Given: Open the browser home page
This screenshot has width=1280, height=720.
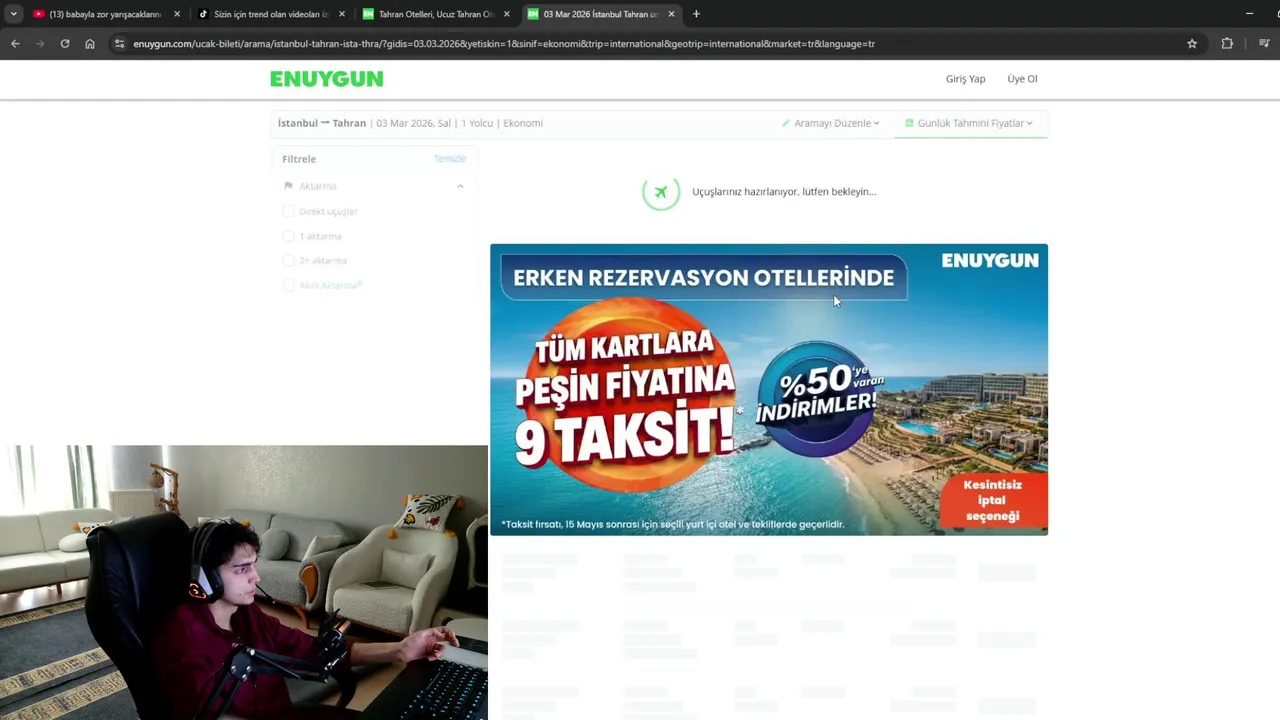Looking at the screenshot, I should click(x=90, y=44).
